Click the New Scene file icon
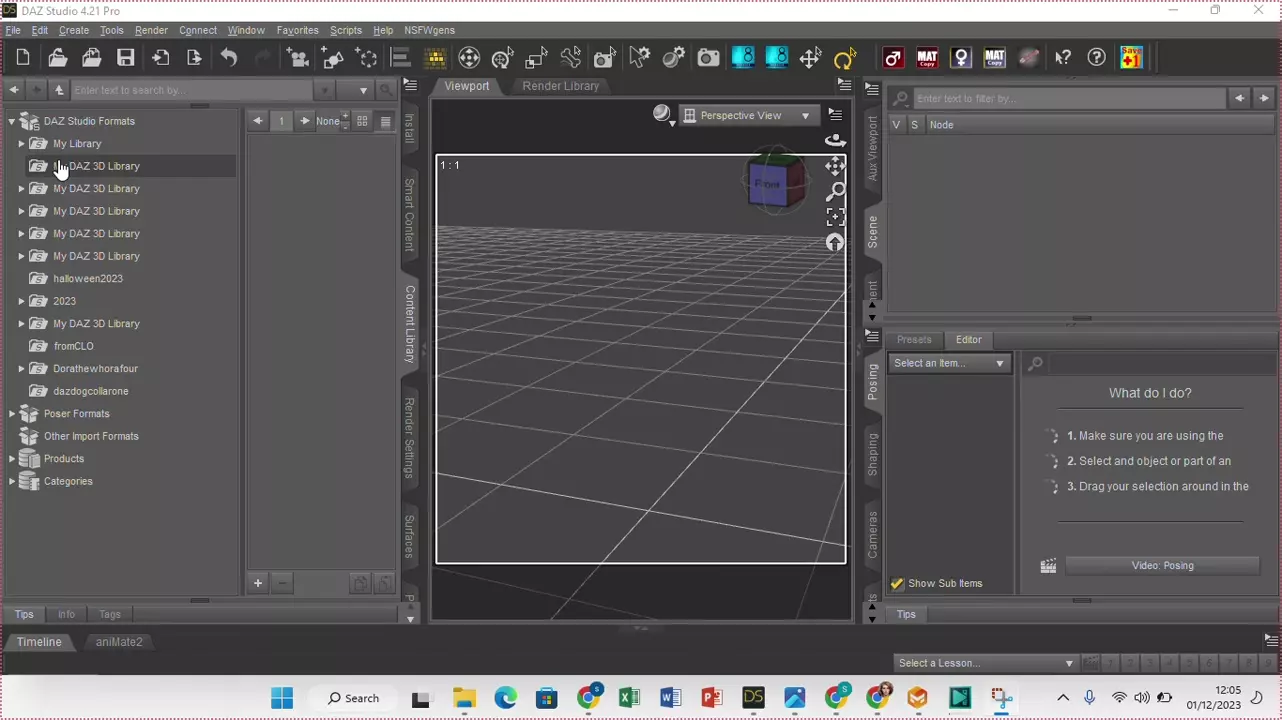The image size is (1282, 720). 23,58
